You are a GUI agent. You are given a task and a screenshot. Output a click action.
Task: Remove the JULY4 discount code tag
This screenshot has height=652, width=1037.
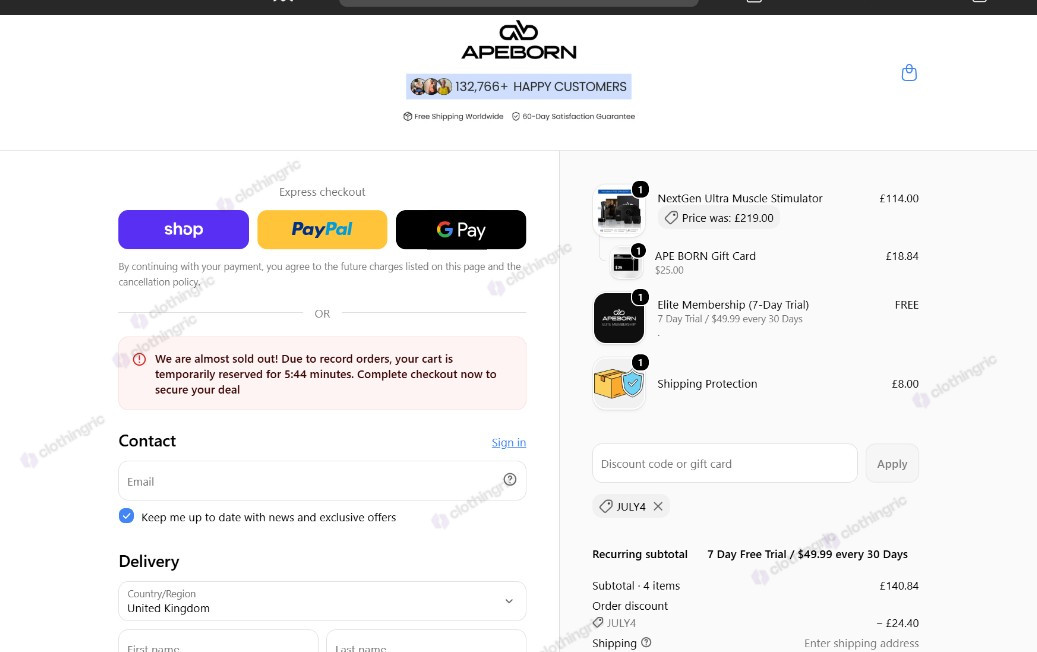click(658, 506)
